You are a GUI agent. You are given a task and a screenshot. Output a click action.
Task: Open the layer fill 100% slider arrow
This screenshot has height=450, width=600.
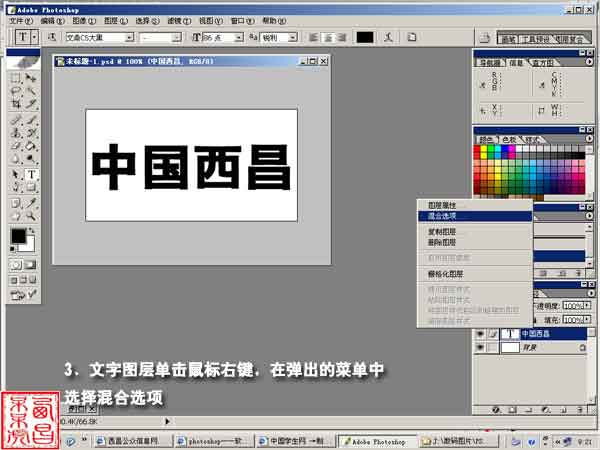[x=587, y=320]
